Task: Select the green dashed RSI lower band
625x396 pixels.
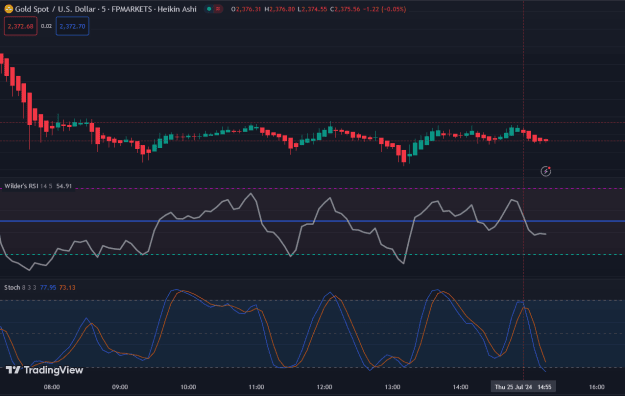Action: click(312, 254)
